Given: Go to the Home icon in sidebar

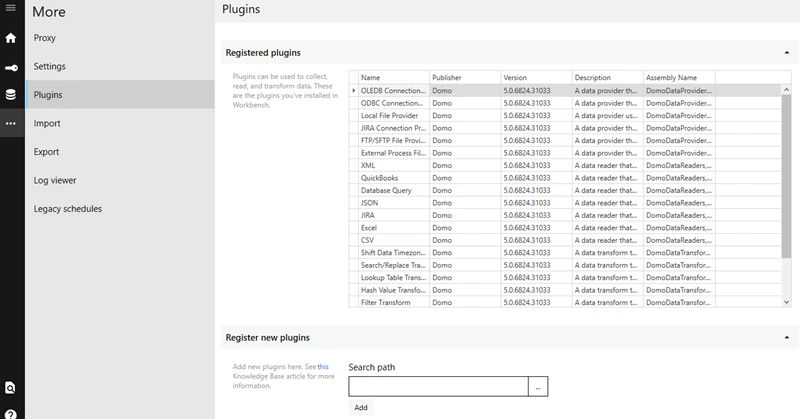Looking at the screenshot, I should pyautogui.click(x=11, y=38).
